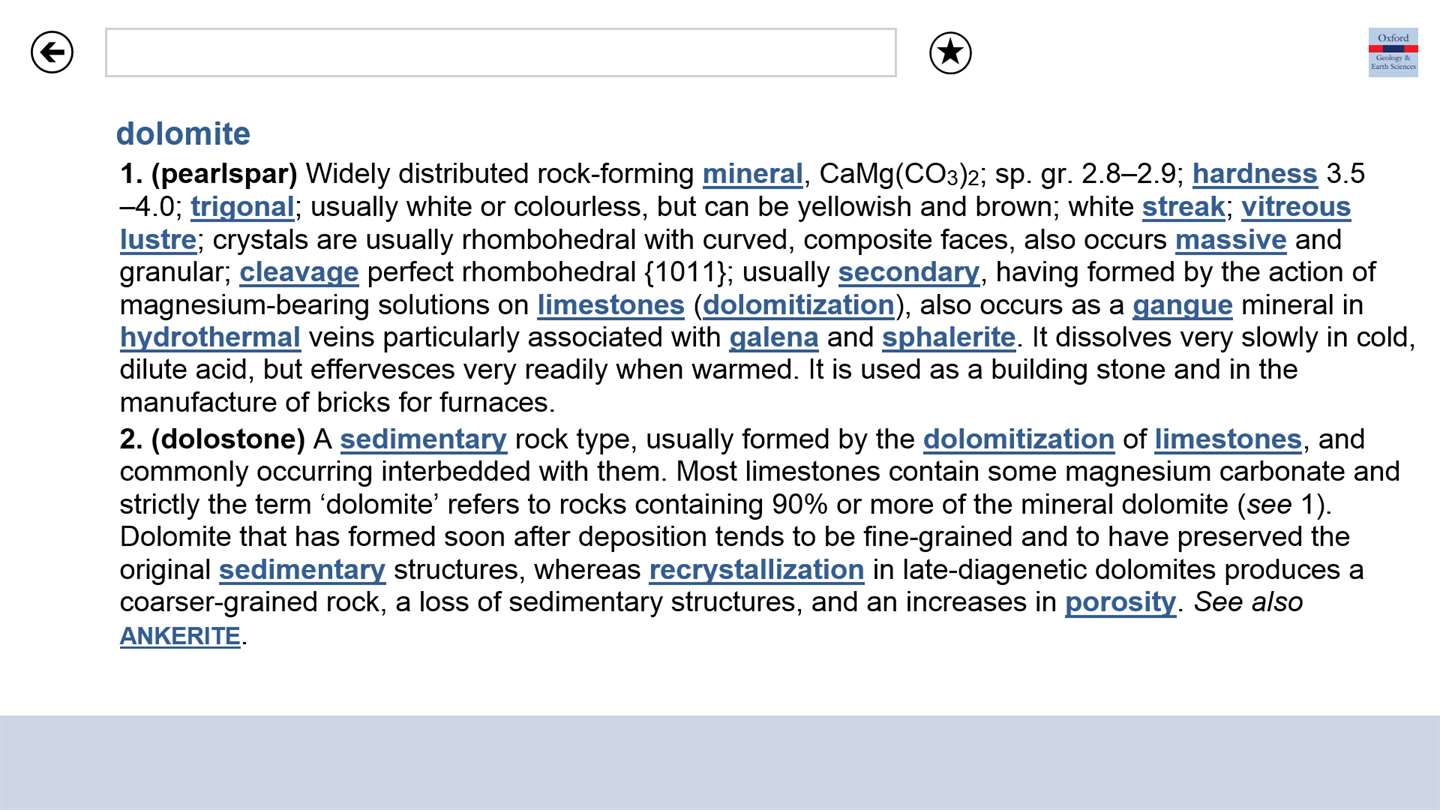1440x810 pixels.
Task: Click the 'streak' link
Action: coord(1183,207)
